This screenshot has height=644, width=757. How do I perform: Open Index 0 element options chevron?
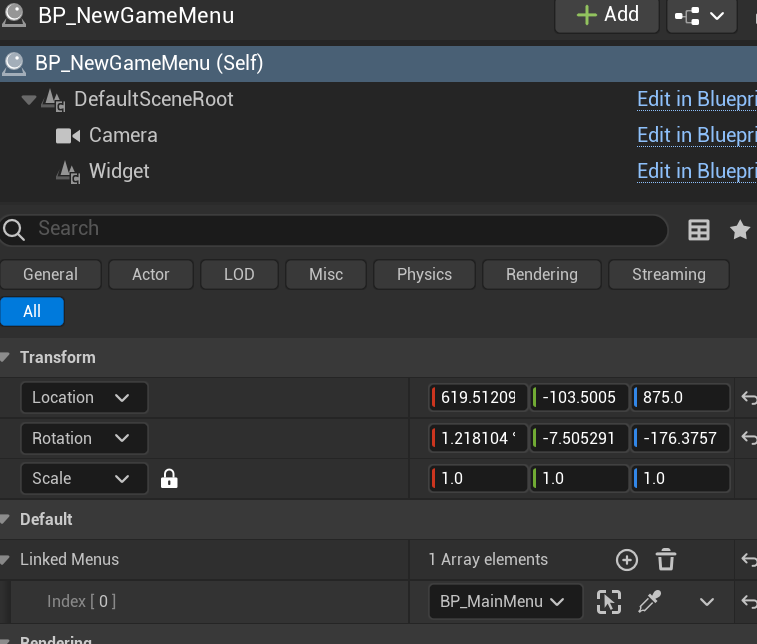707,602
